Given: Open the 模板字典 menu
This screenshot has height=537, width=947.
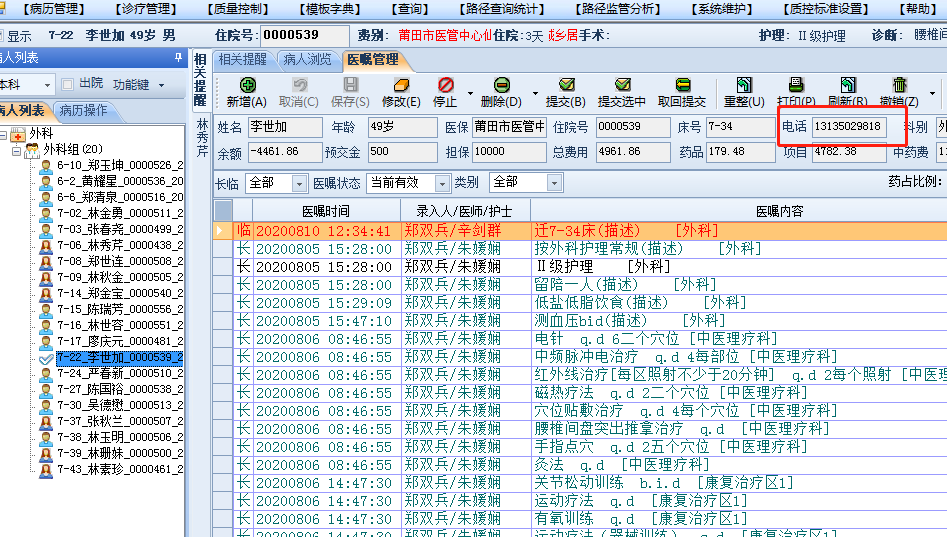Looking at the screenshot, I should 329,9.
